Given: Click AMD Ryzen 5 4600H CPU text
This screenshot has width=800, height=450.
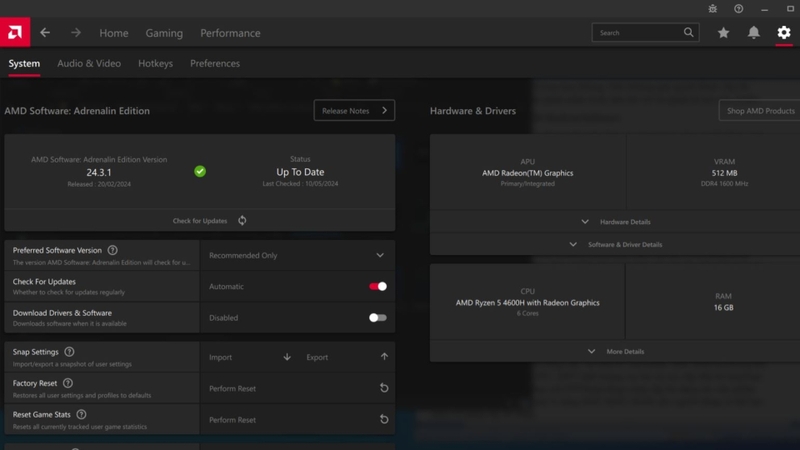Looking at the screenshot, I should pyautogui.click(x=528, y=303).
